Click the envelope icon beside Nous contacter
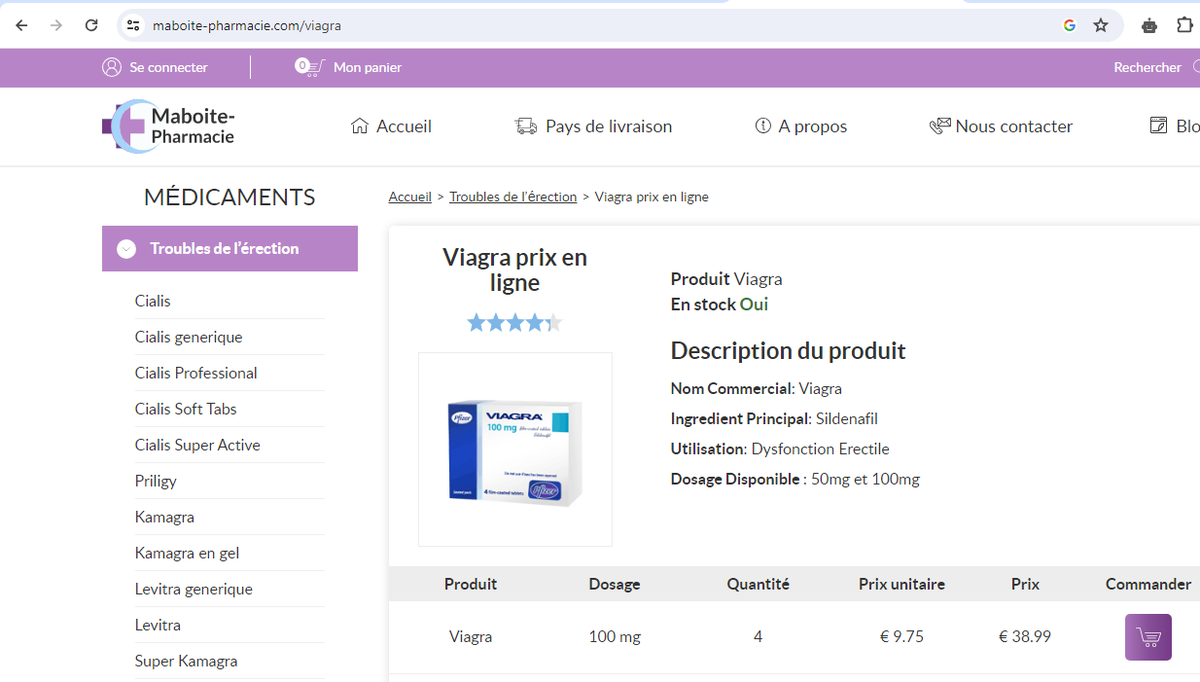 939,126
